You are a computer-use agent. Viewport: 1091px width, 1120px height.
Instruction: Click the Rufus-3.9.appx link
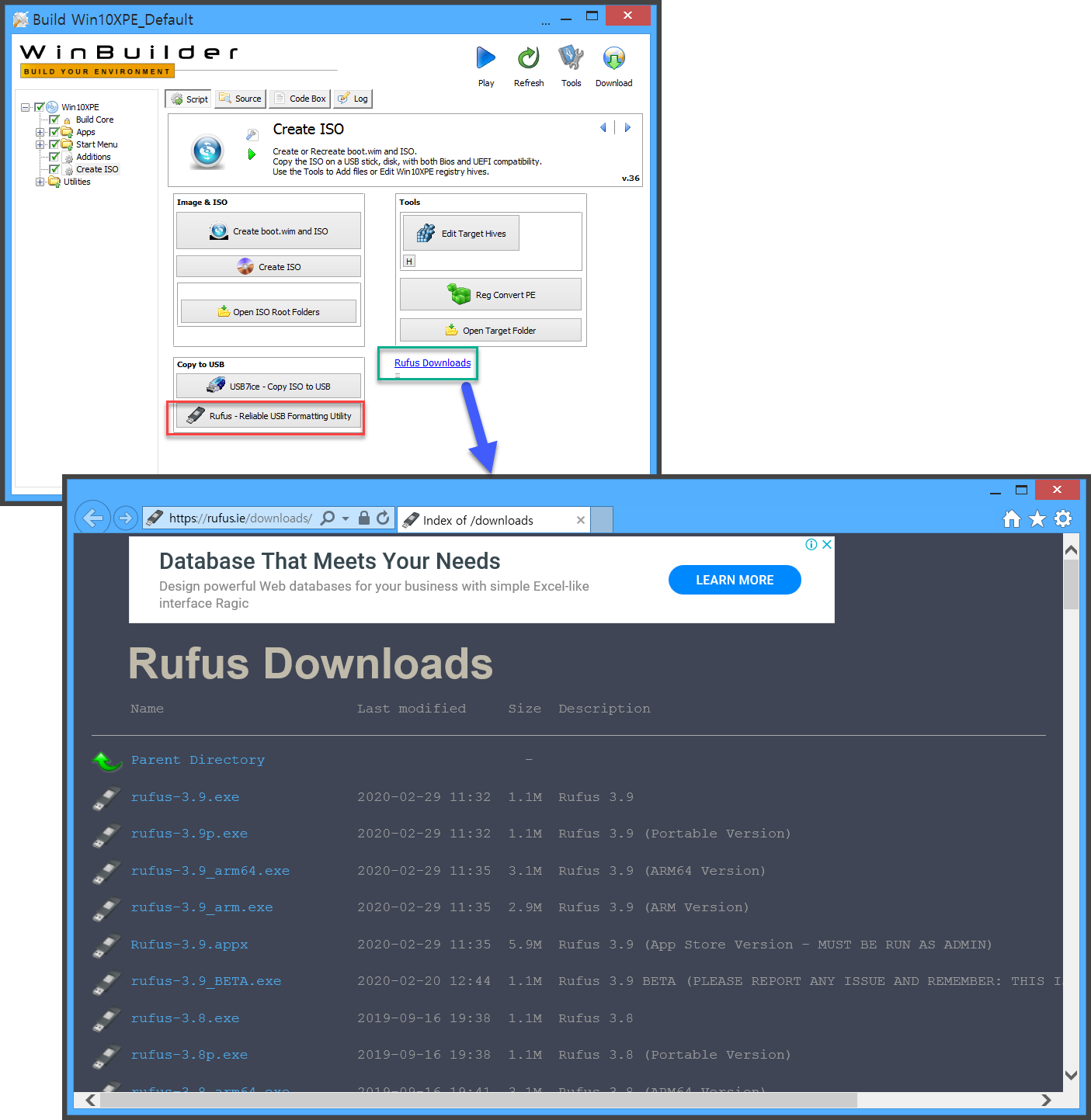click(189, 945)
